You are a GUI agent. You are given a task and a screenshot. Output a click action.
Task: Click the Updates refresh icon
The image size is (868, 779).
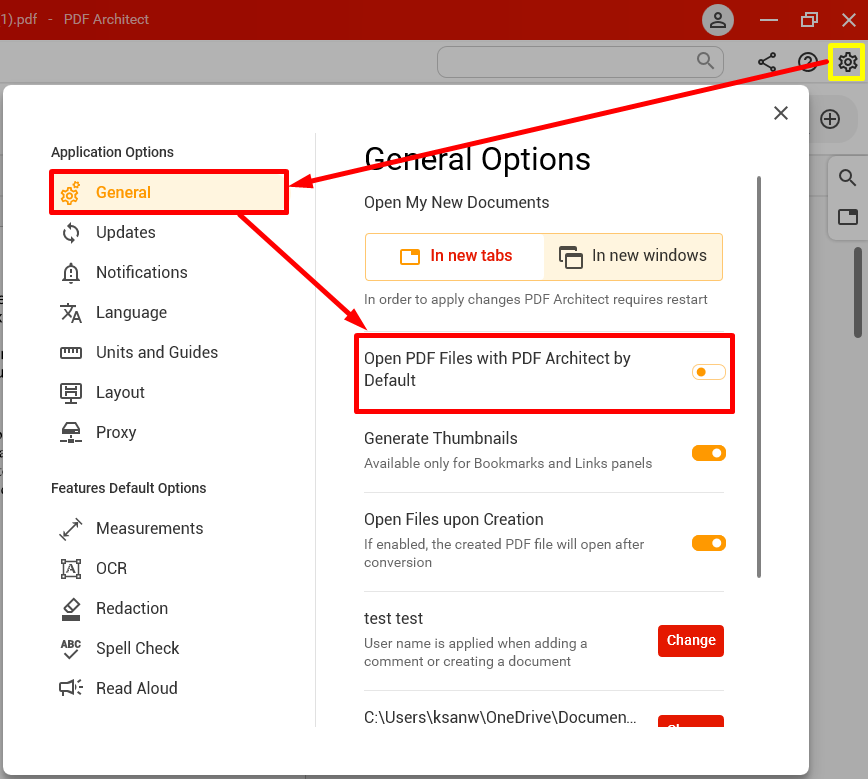pos(71,233)
